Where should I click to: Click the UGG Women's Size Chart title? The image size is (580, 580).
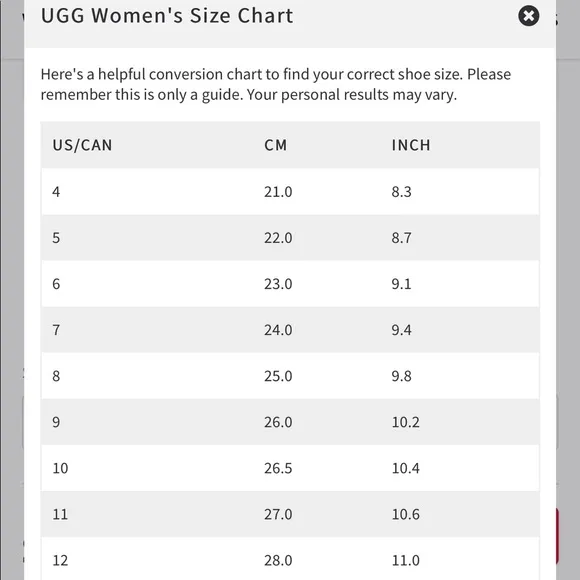point(167,16)
